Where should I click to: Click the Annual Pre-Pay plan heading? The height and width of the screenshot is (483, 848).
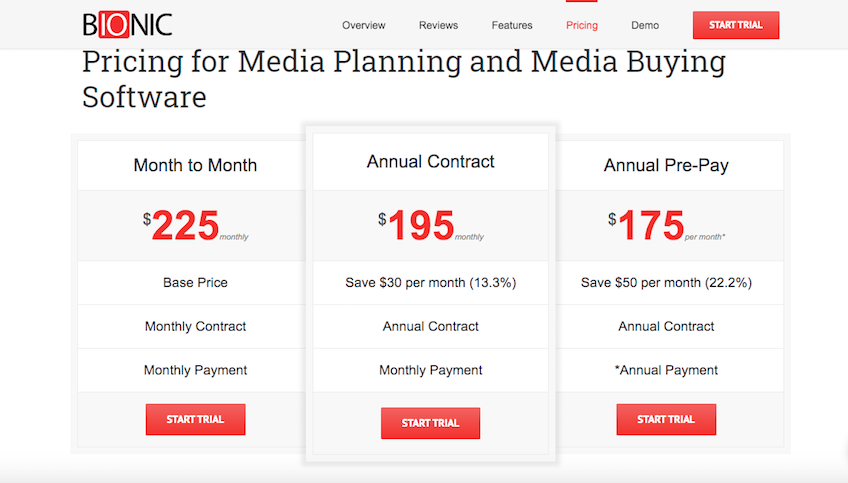click(666, 165)
